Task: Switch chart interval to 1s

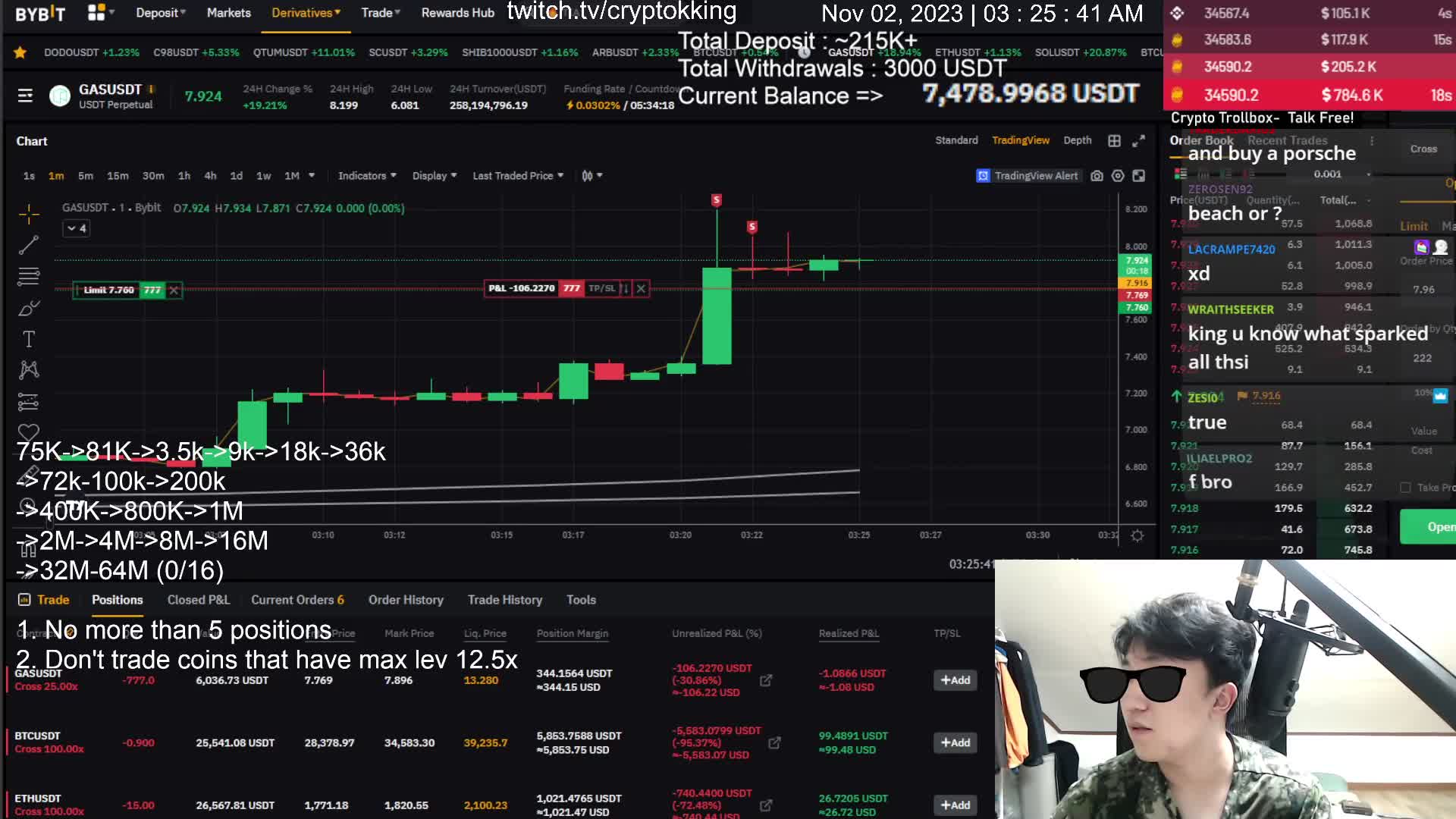Action: click(x=29, y=176)
